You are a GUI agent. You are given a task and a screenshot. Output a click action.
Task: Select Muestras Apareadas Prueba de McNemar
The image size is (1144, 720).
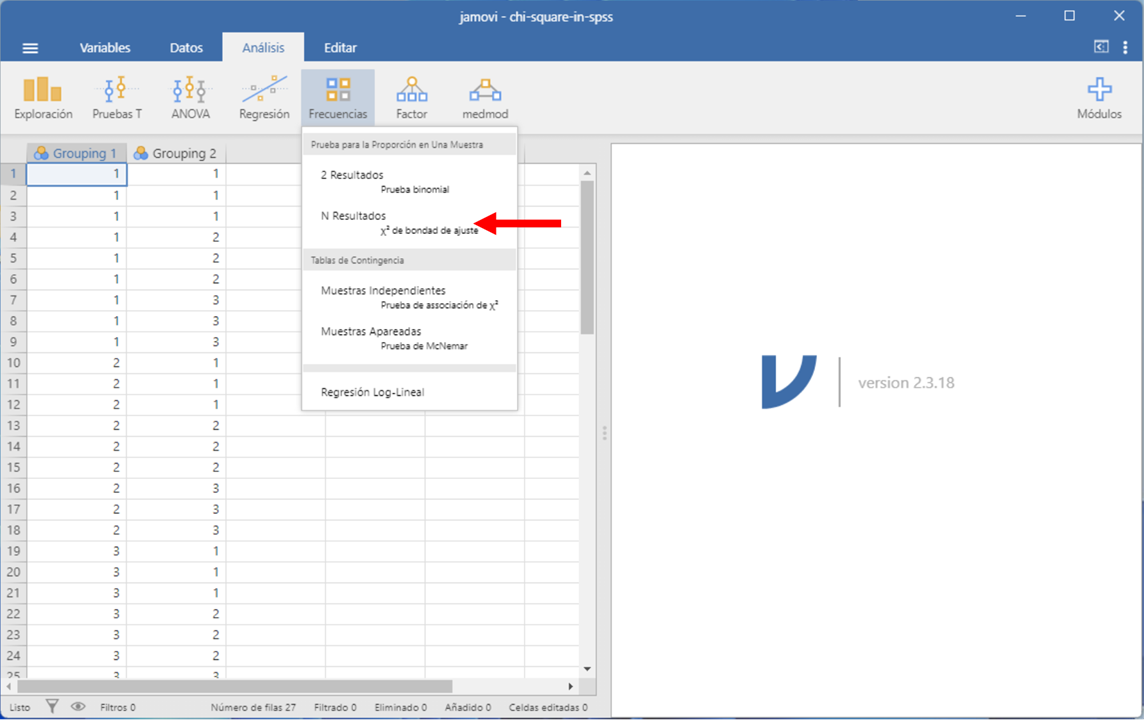394,337
